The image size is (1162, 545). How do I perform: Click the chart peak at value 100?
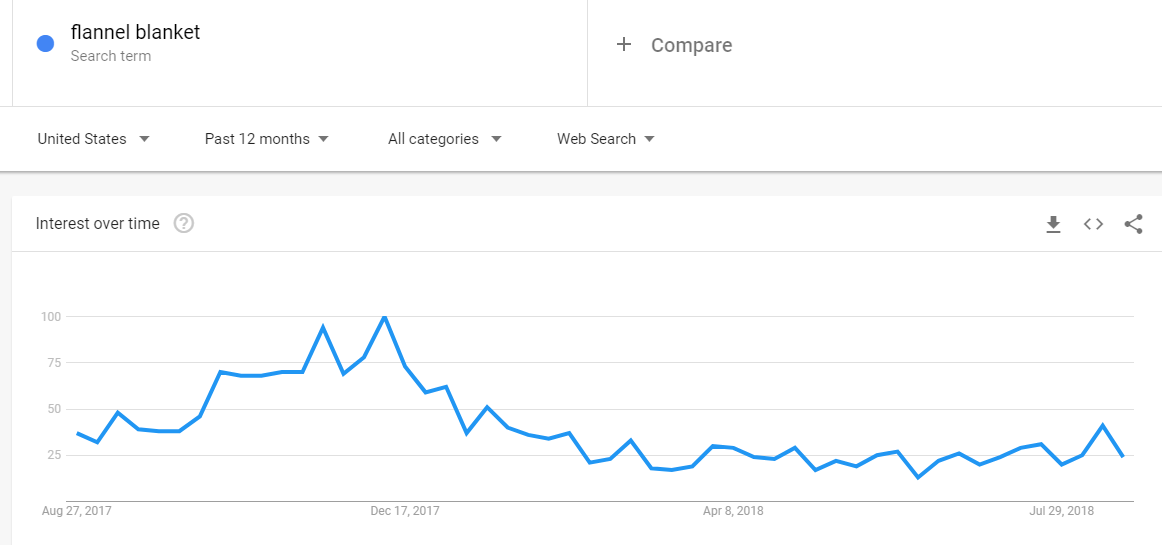click(384, 317)
